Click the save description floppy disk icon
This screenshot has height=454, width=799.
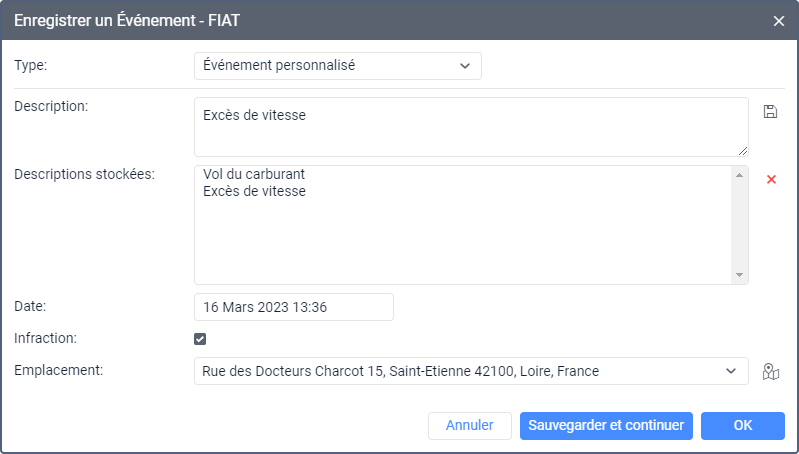pos(770,112)
